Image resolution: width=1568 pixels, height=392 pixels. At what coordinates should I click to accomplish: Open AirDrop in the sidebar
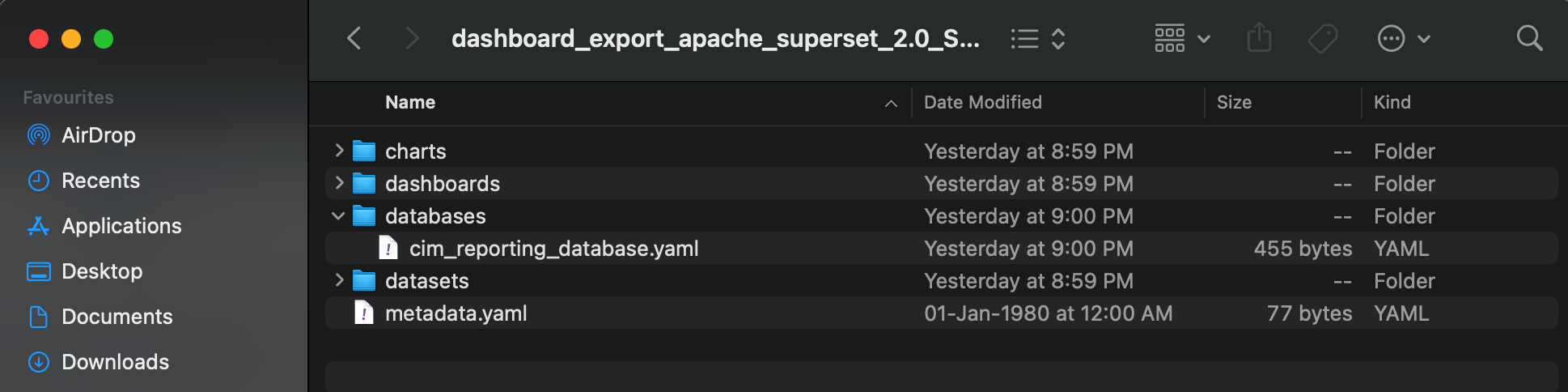click(x=98, y=135)
